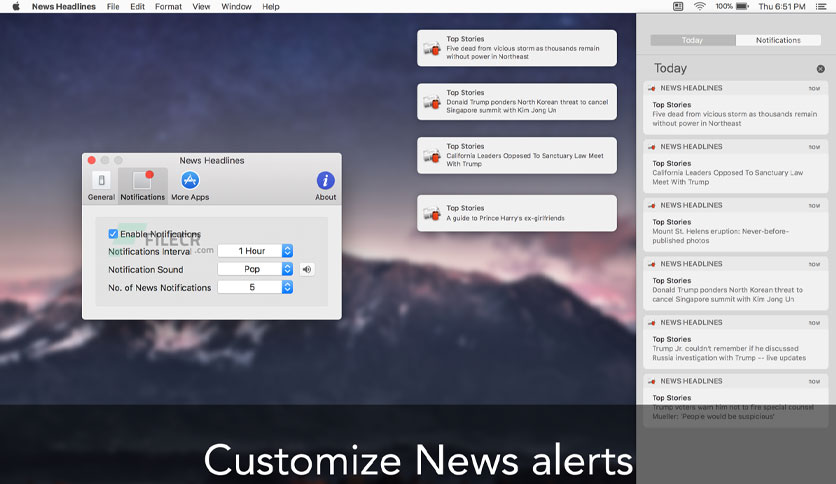Toggle Notification Center list icon in menu bar
The height and width of the screenshot is (484, 836).
pos(821,6)
